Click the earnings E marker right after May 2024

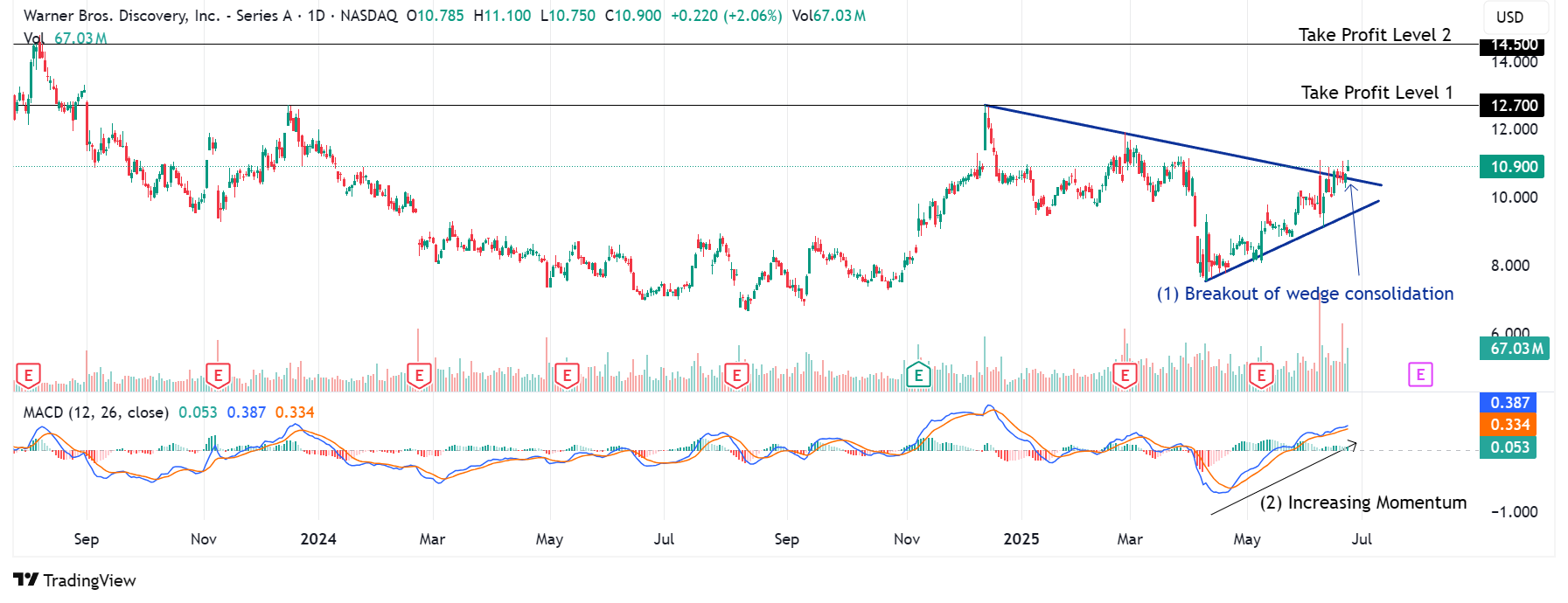pos(567,376)
